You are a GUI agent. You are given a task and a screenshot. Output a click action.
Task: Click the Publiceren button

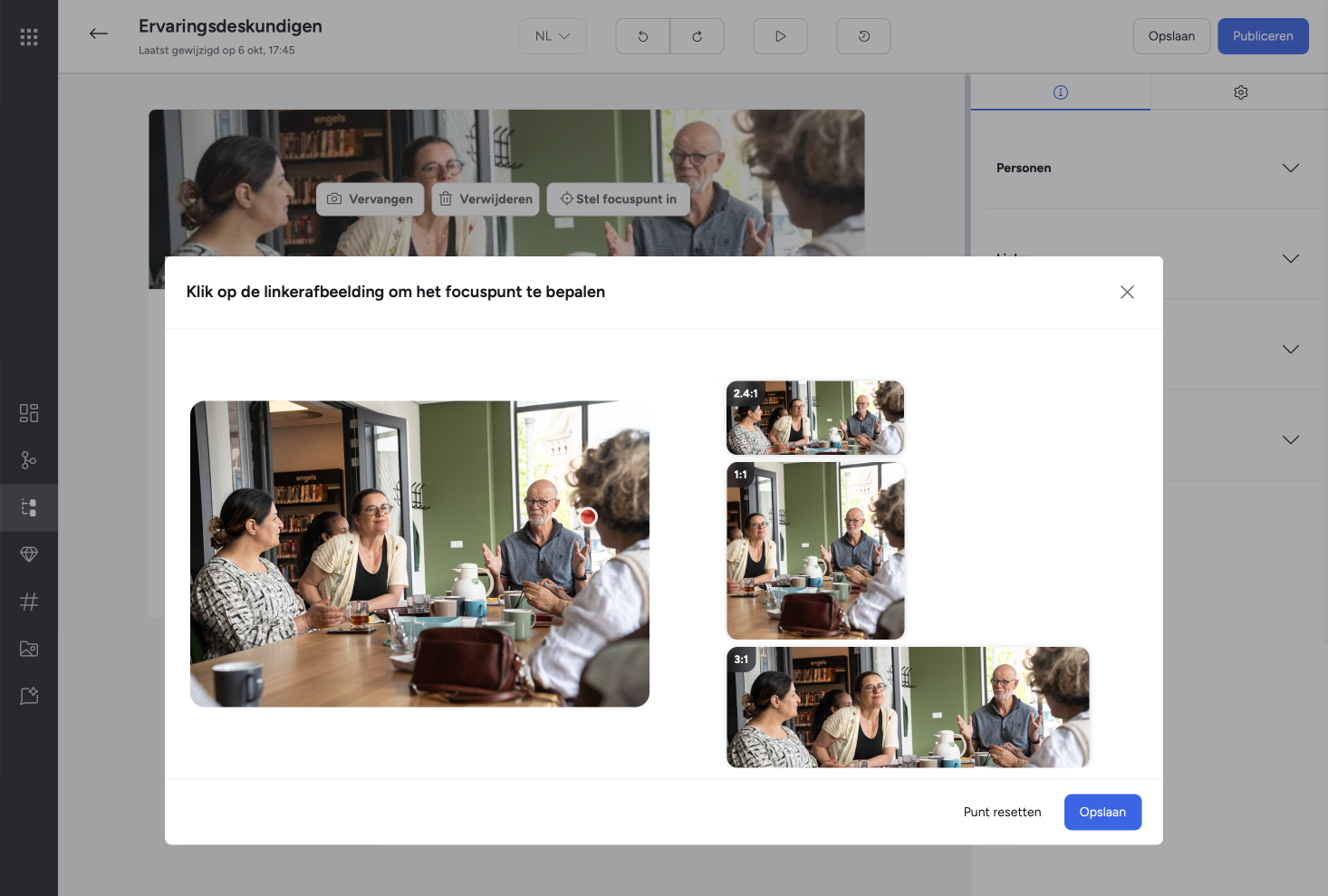point(1263,36)
